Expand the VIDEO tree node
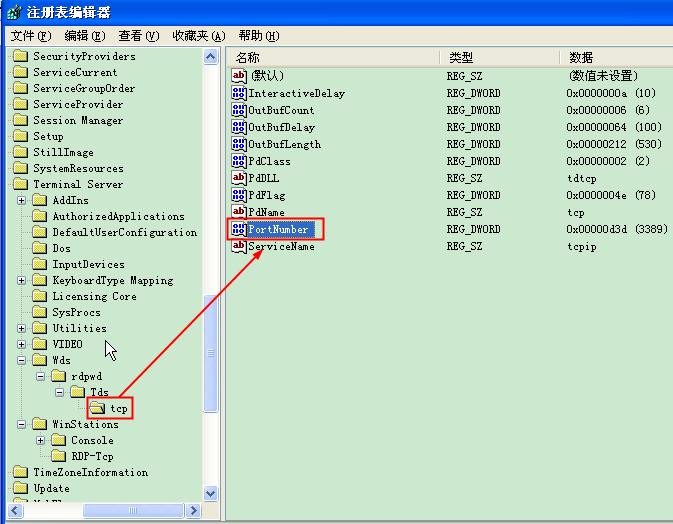The width and height of the screenshot is (673, 524). click(x=22, y=344)
